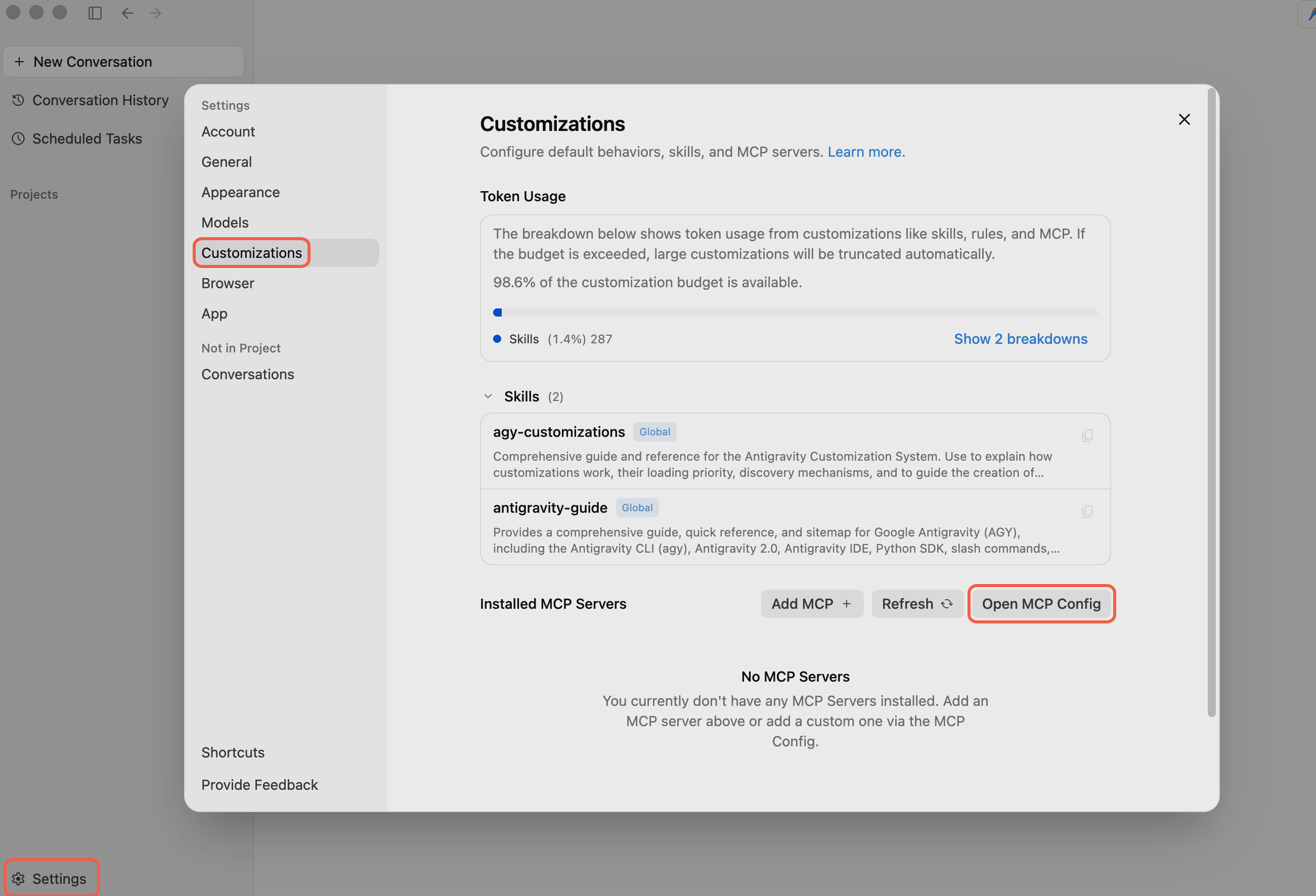Click the Scheduled Tasks clock icon
Viewport: 1316px width, 896px height.
click(18, 139)
